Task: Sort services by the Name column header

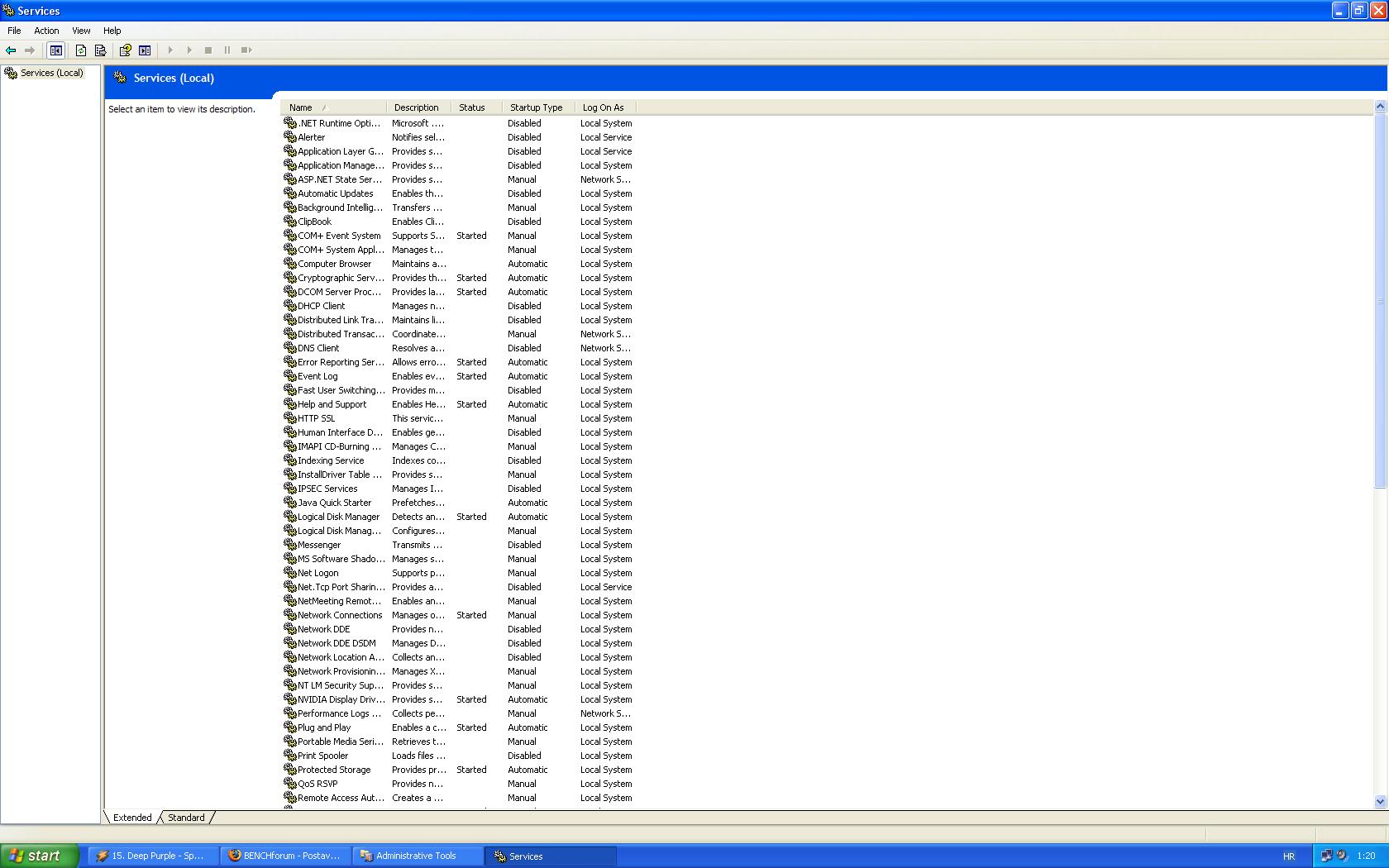Action: [x=301, y=107]
